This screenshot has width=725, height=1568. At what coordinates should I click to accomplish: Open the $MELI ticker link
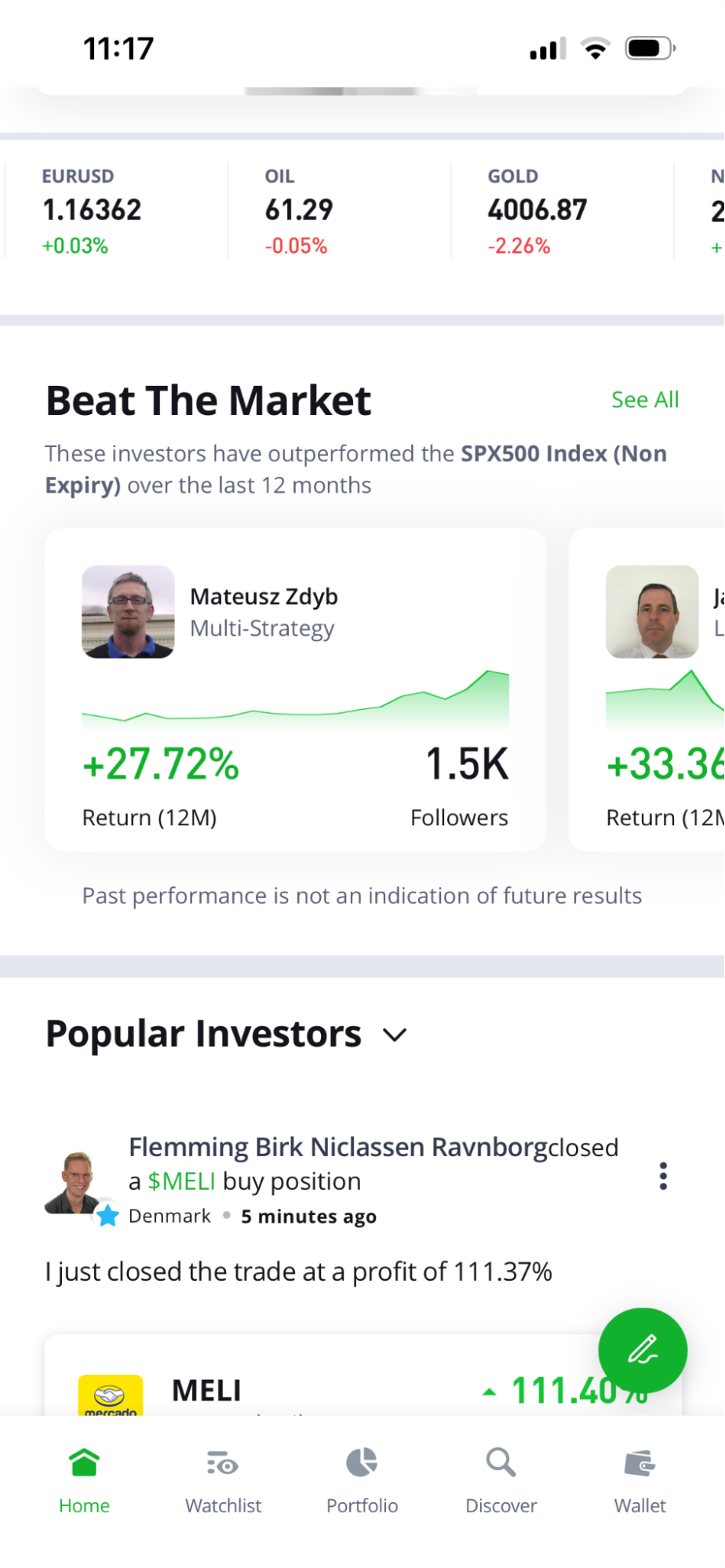pos(180,1181)
